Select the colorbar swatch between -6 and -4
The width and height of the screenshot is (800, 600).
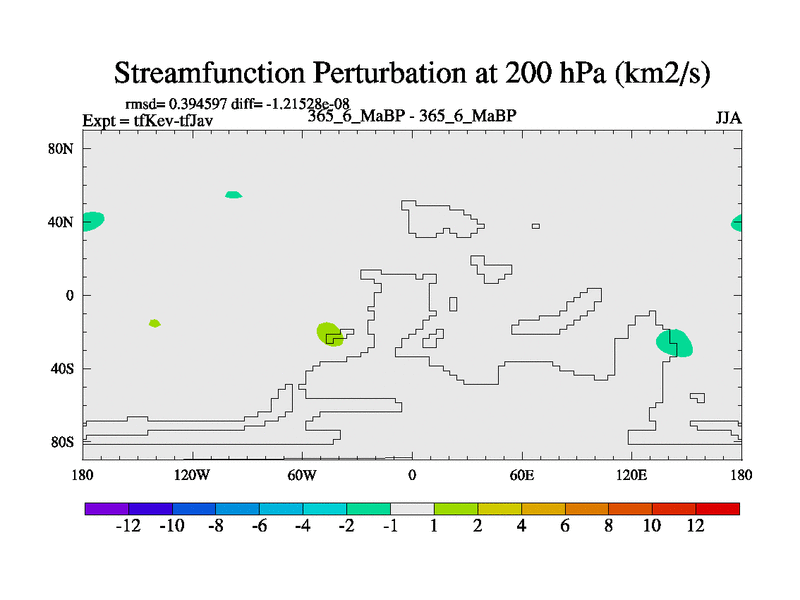coord(281,509)
